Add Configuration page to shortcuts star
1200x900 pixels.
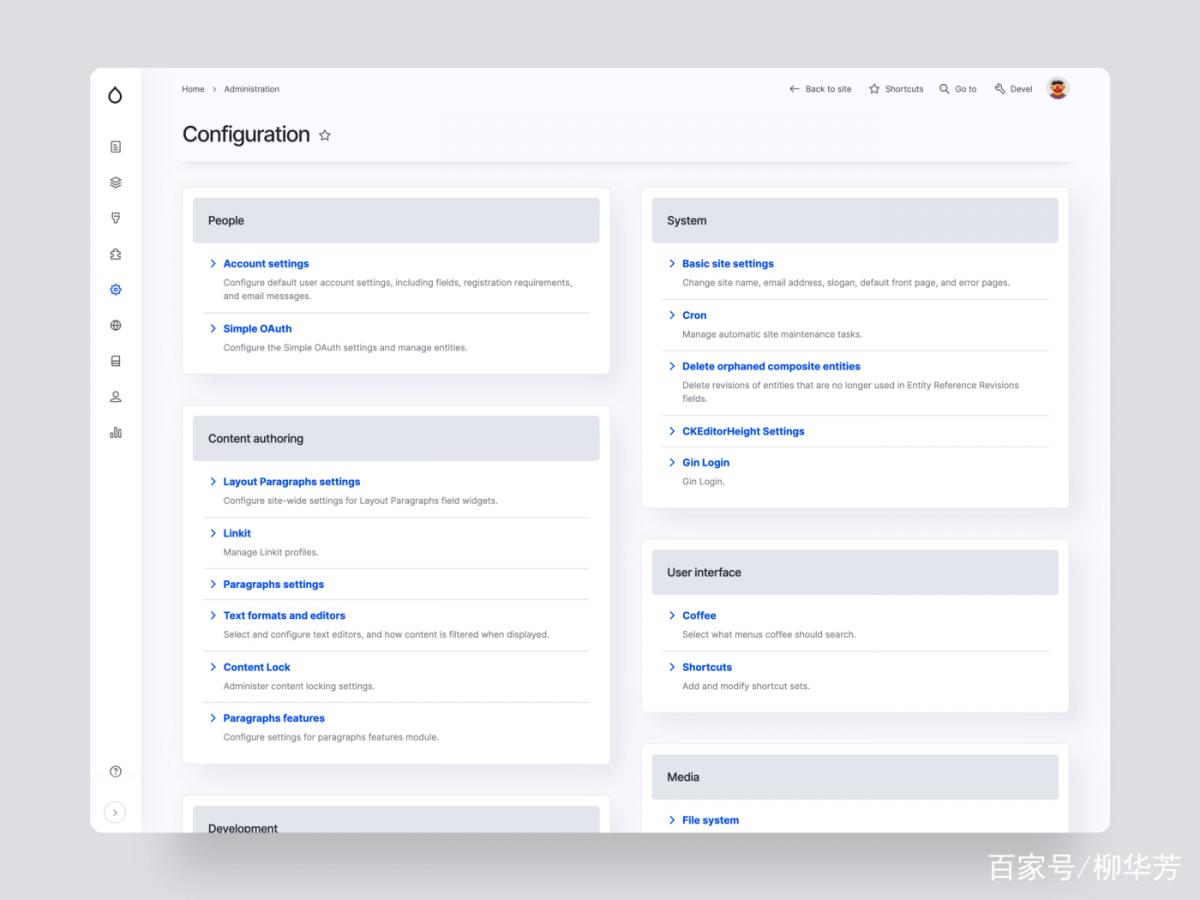[325, 135]
